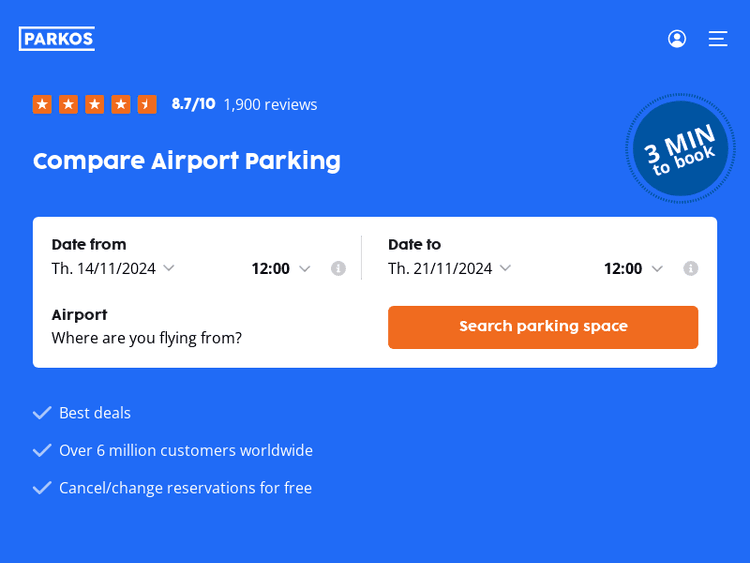Viewport: 750px width, 563px height.
Task: Click the checkmark beside Cancel/change reservations
Action: pos(42,488)
